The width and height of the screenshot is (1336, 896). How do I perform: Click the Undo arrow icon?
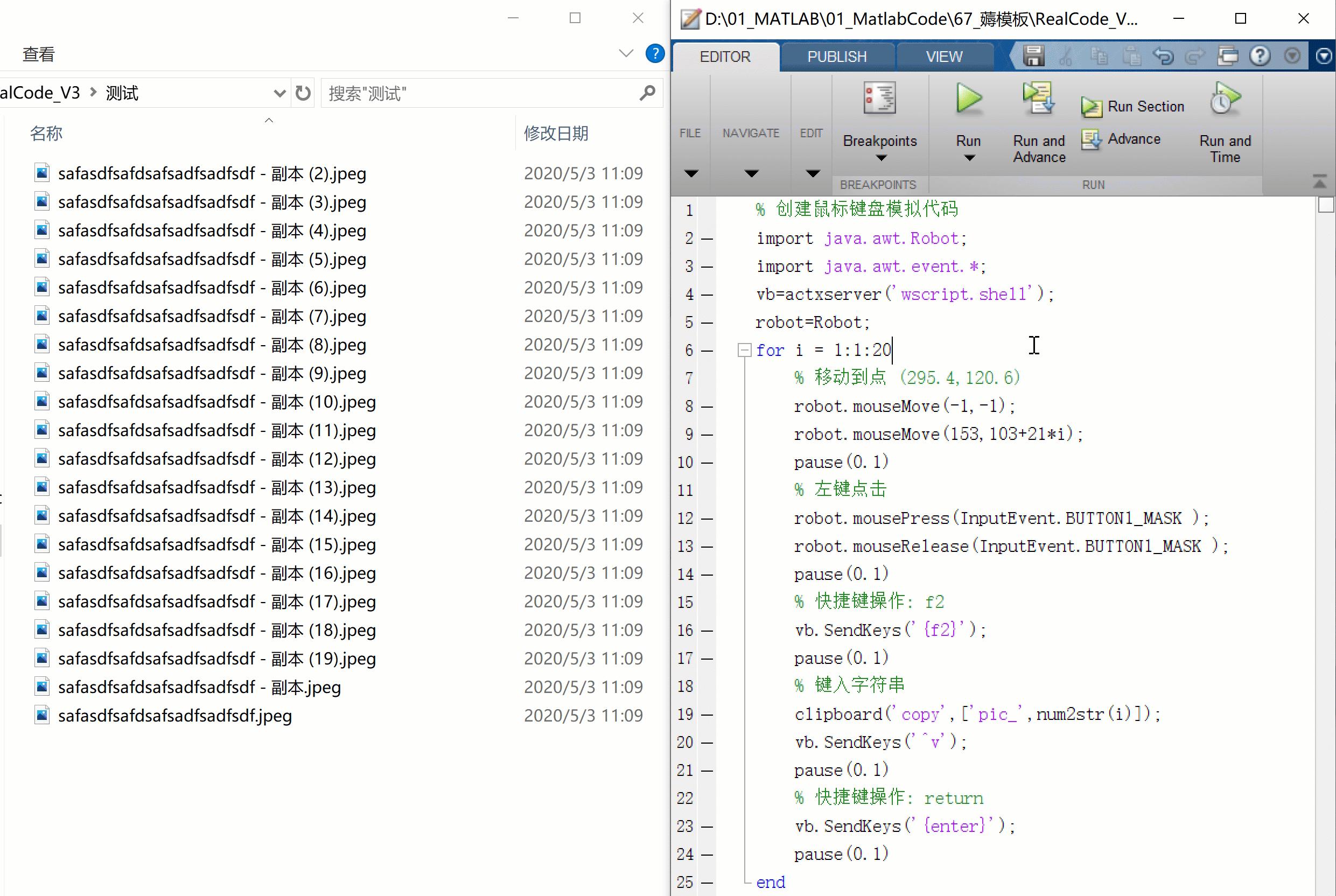pos(1163,56)
